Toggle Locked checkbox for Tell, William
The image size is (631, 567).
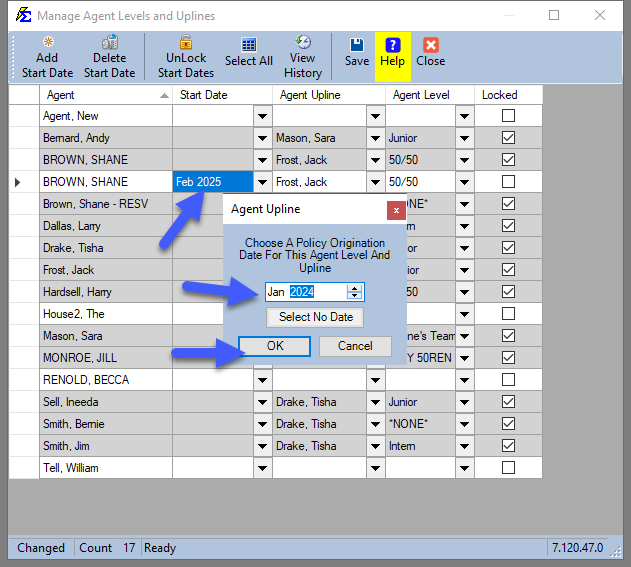pos(508,468)
